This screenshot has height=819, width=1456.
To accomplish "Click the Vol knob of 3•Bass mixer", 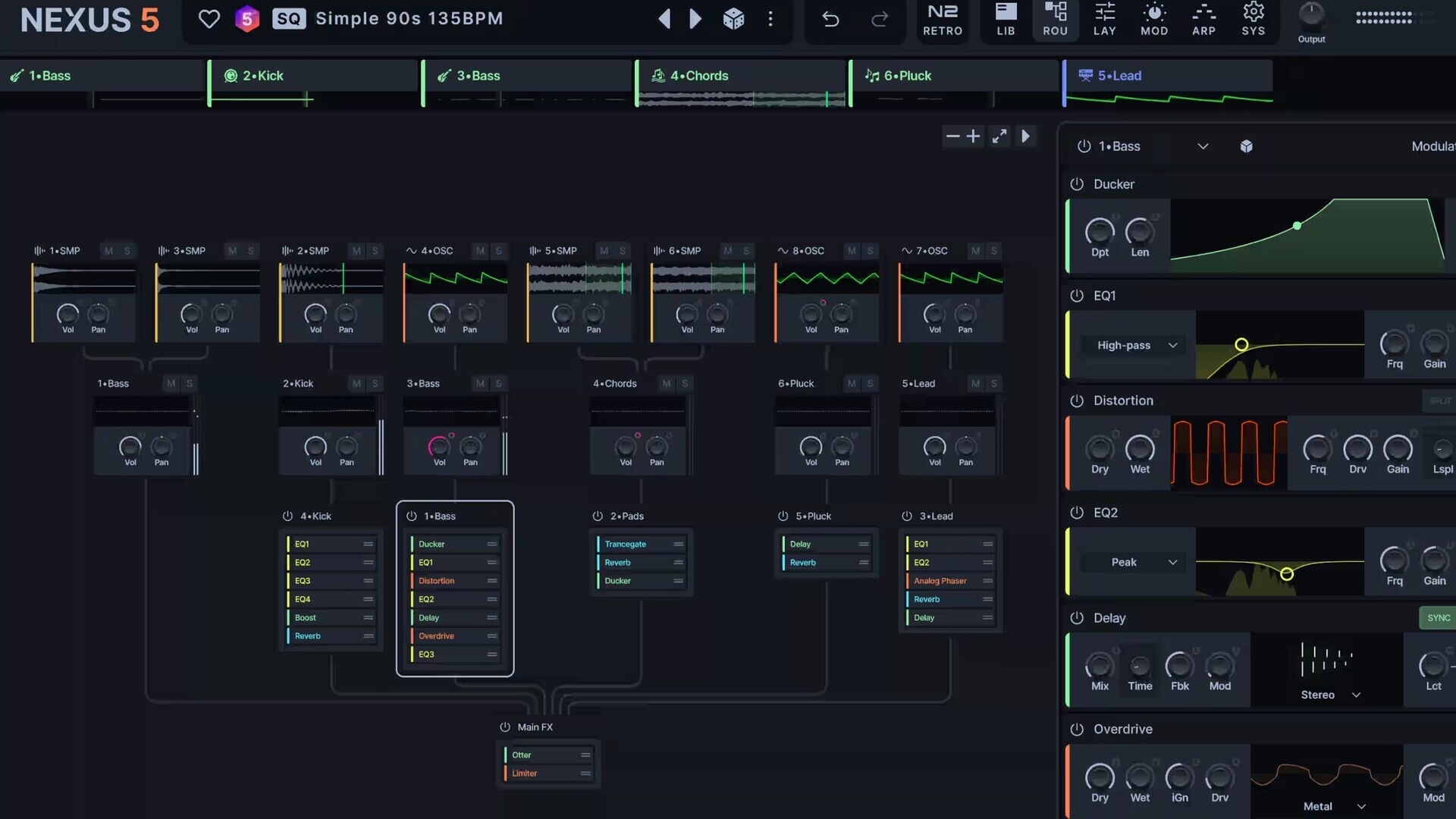I will 439,447.
